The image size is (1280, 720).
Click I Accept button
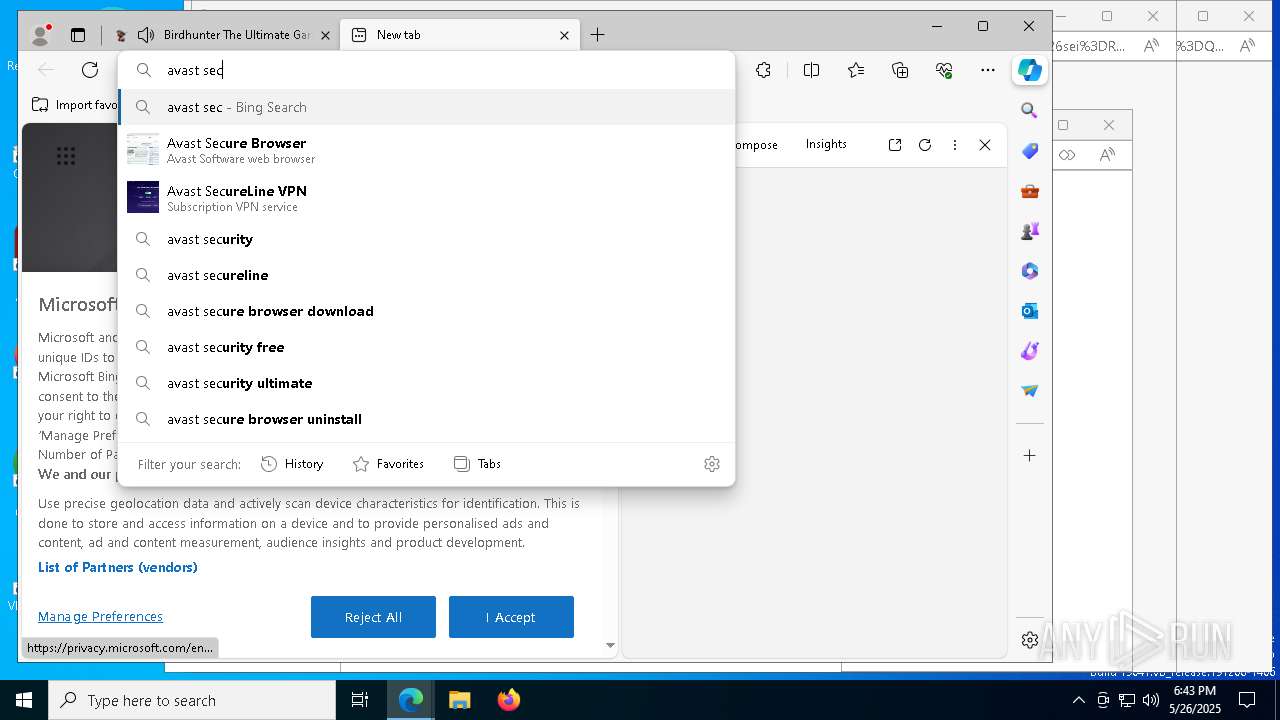511,617
